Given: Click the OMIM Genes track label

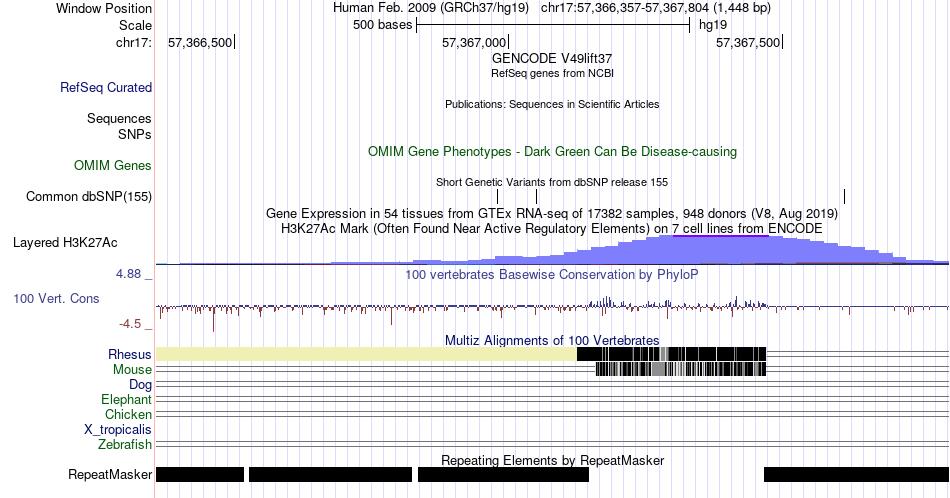Looking at the screenshot, I should coord(113,165).
